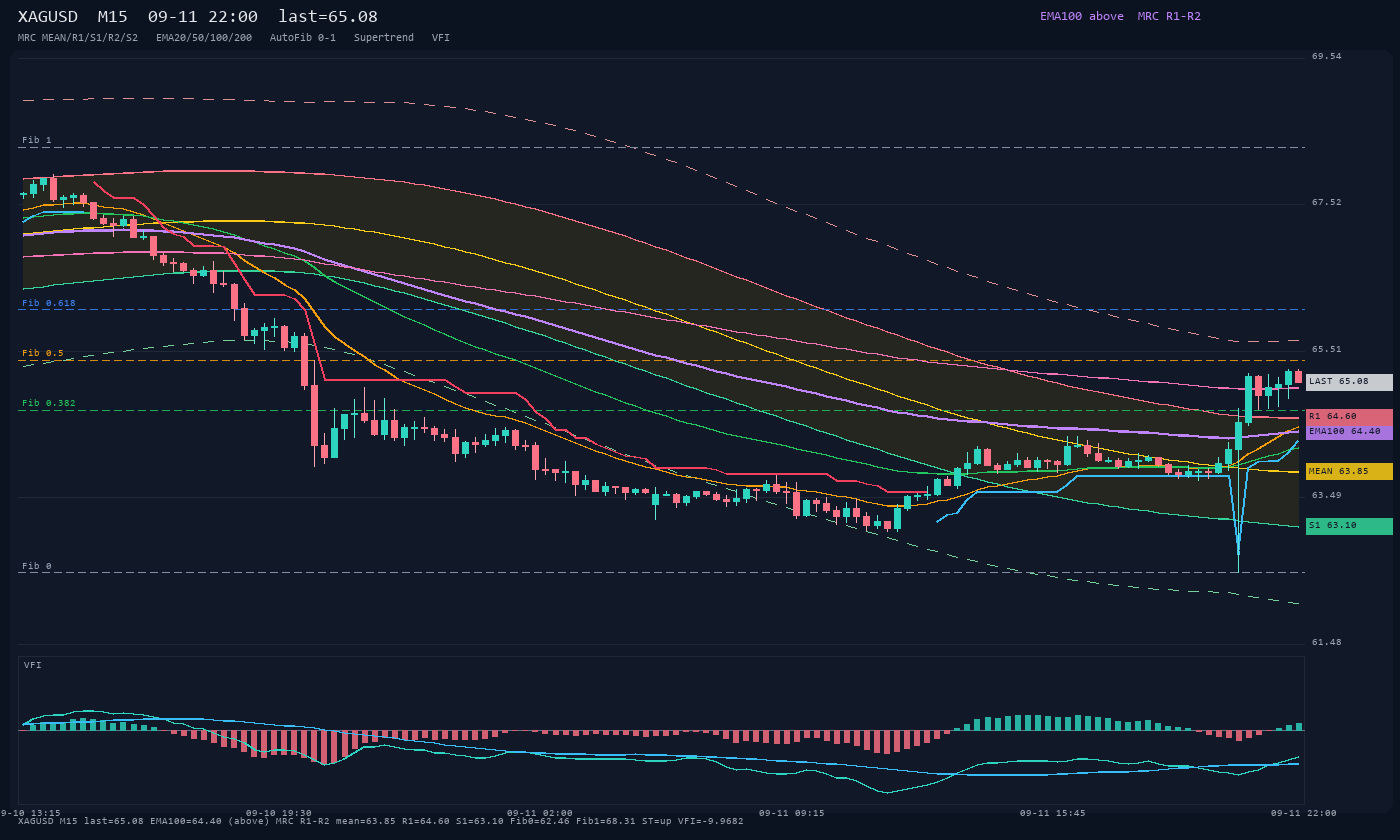
Task: Click the 09-11 22:00 header timestamp
Action: click(x=203, y=17)
